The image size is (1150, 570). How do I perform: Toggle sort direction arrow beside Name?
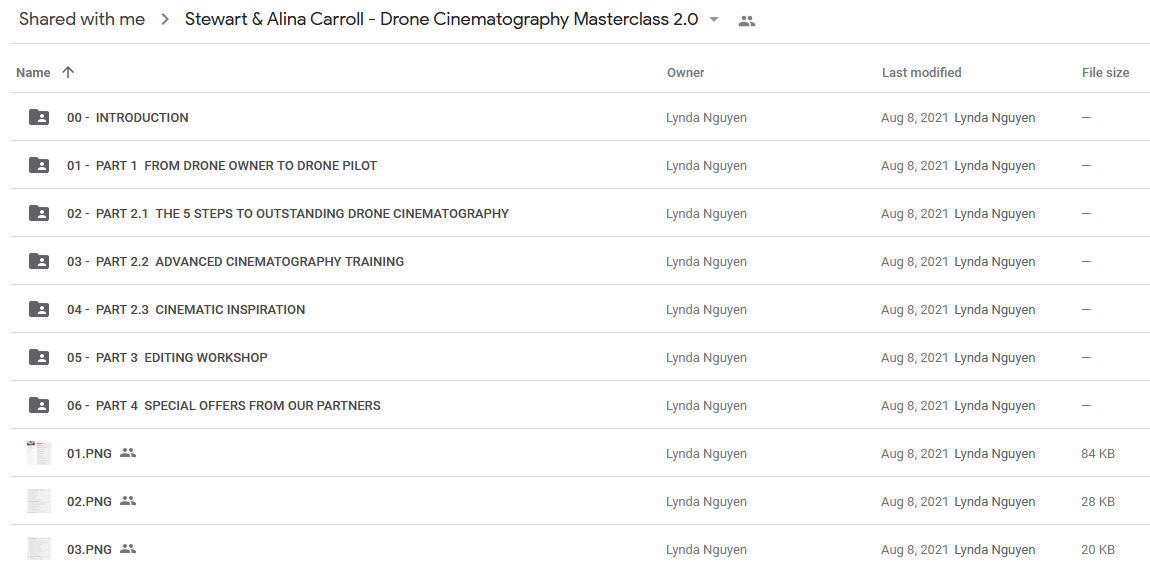(68, 72)
